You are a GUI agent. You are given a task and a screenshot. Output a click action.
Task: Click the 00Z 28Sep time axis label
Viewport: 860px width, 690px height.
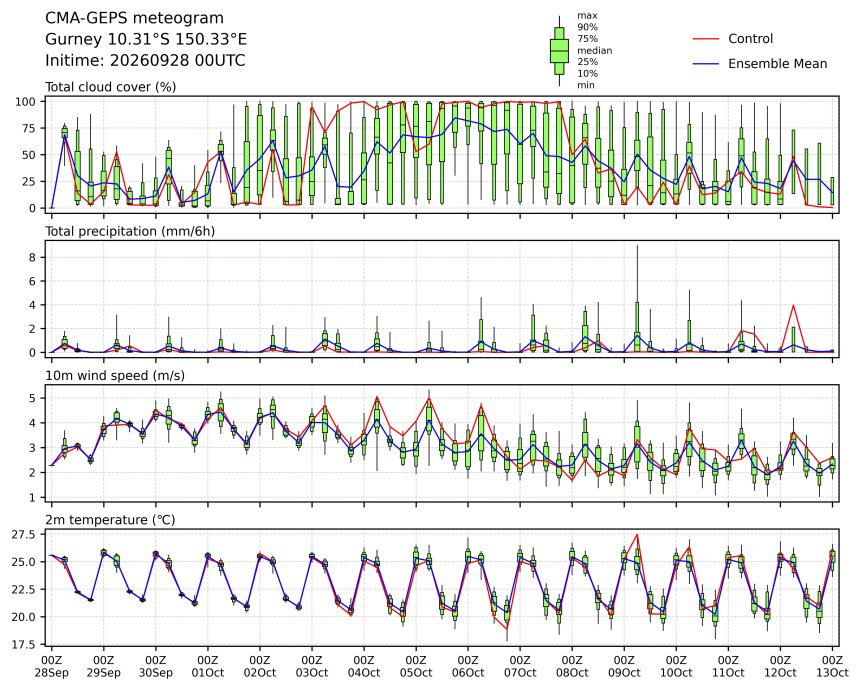click(52, 666)
